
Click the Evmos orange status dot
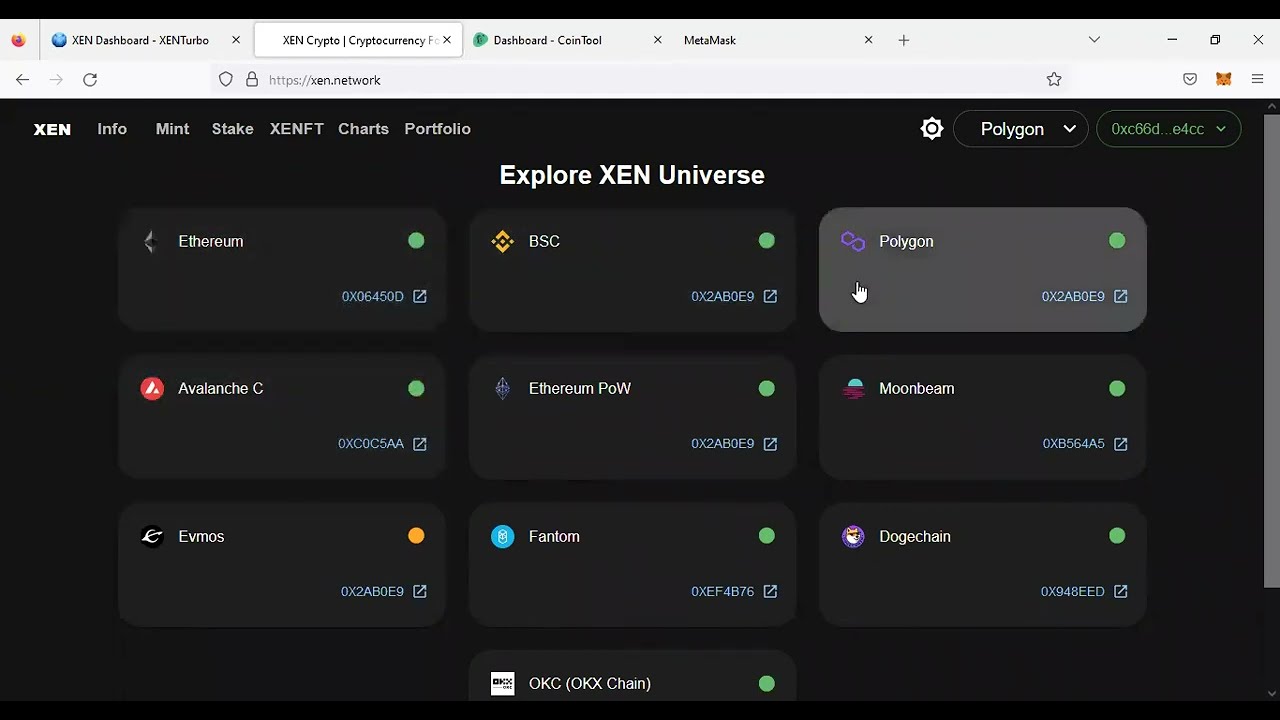416,536
